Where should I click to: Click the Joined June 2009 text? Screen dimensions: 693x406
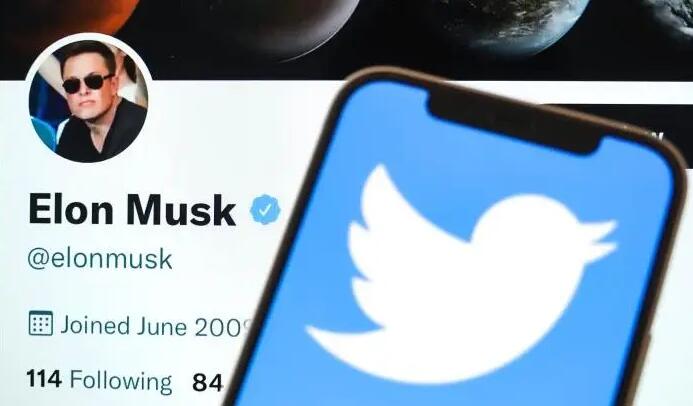click(x=156, y=326)
